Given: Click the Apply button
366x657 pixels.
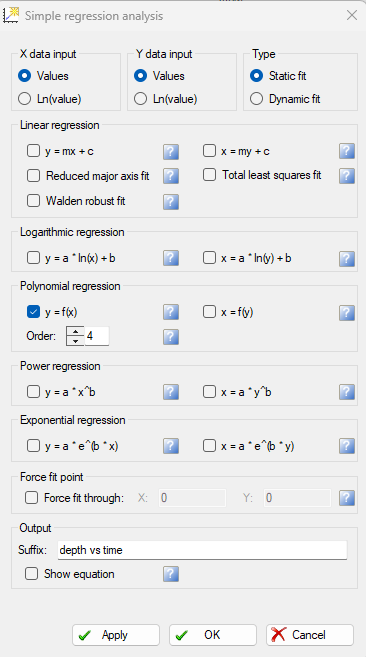Looking at the screenshot, I should tap(116, 635).
